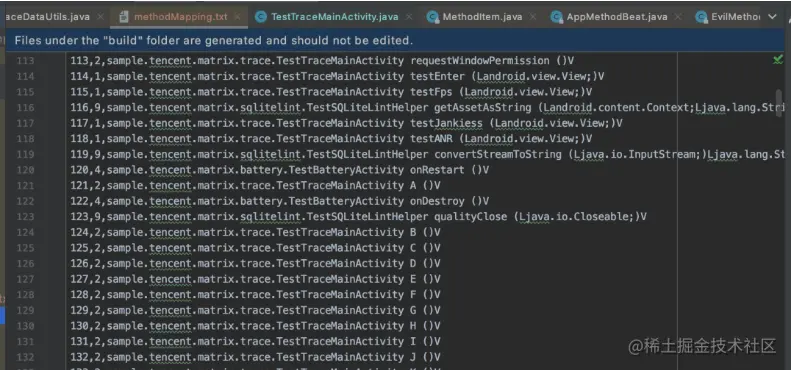The height and width of the screenshot is (370, 791).
Task: Open the DataUtils.java tab
Action: [x=48, y=17]
